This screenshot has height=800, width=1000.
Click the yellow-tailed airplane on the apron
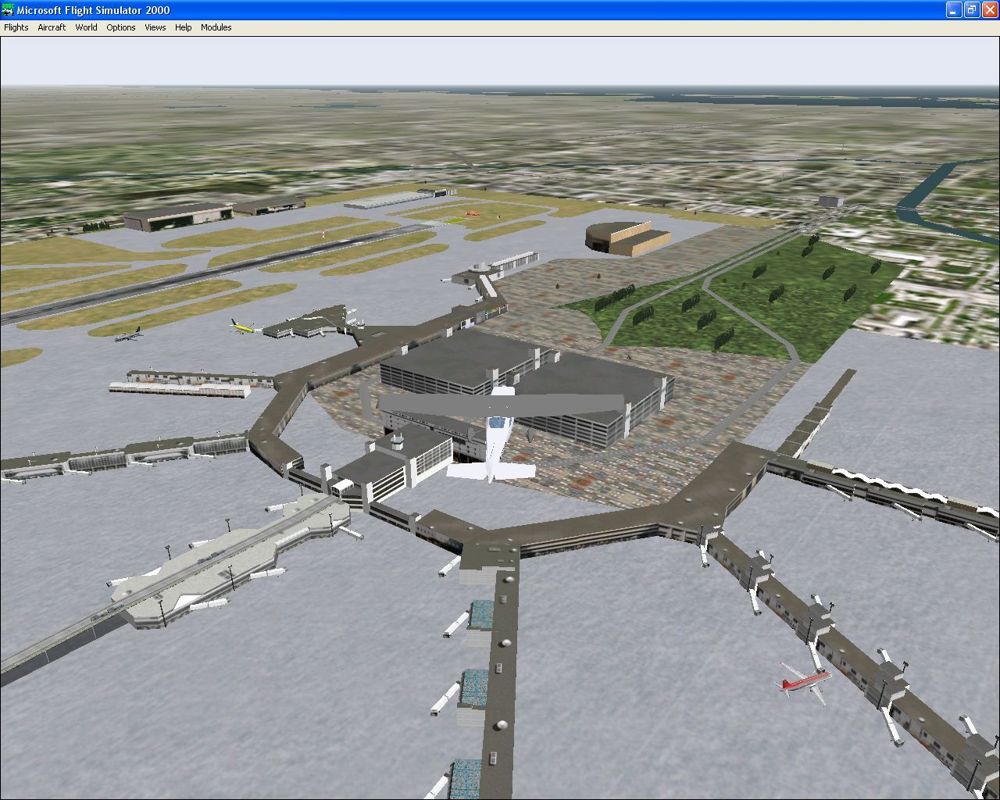243,326
